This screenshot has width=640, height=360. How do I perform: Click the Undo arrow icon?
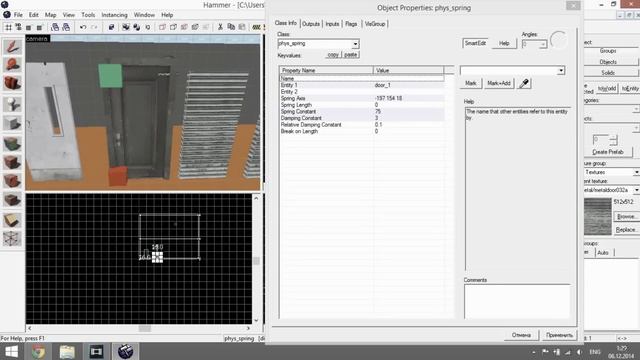pyautogui.click(x=83, y=27)
